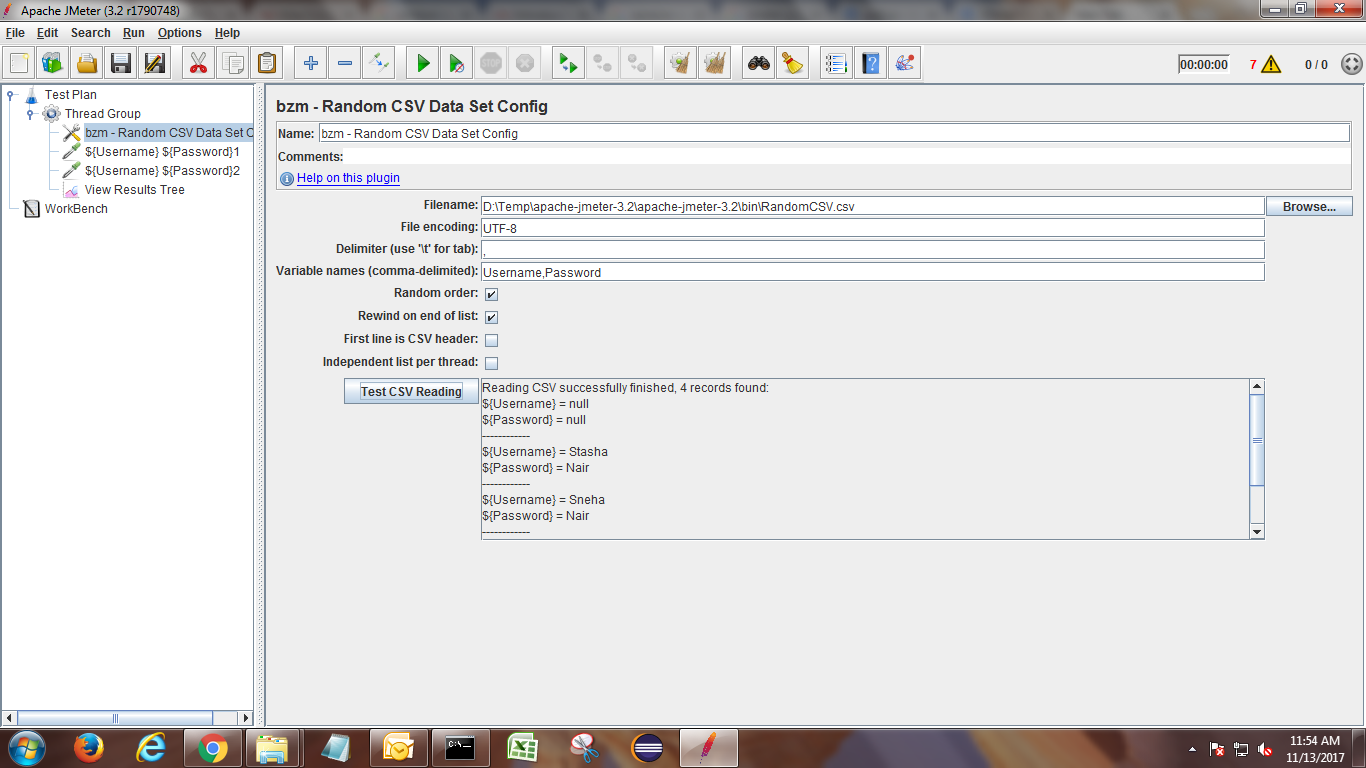Screen dimensions: 1366x768
Task: Select ${Username} ${Password}2 sampler in tree
Action: (x=162, y=171)
